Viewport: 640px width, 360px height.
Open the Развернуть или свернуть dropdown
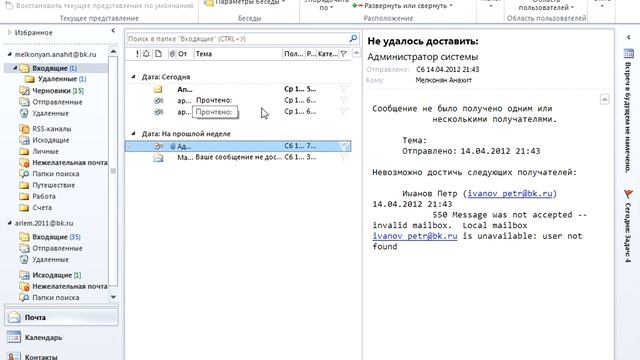click(x=402, y=6)
